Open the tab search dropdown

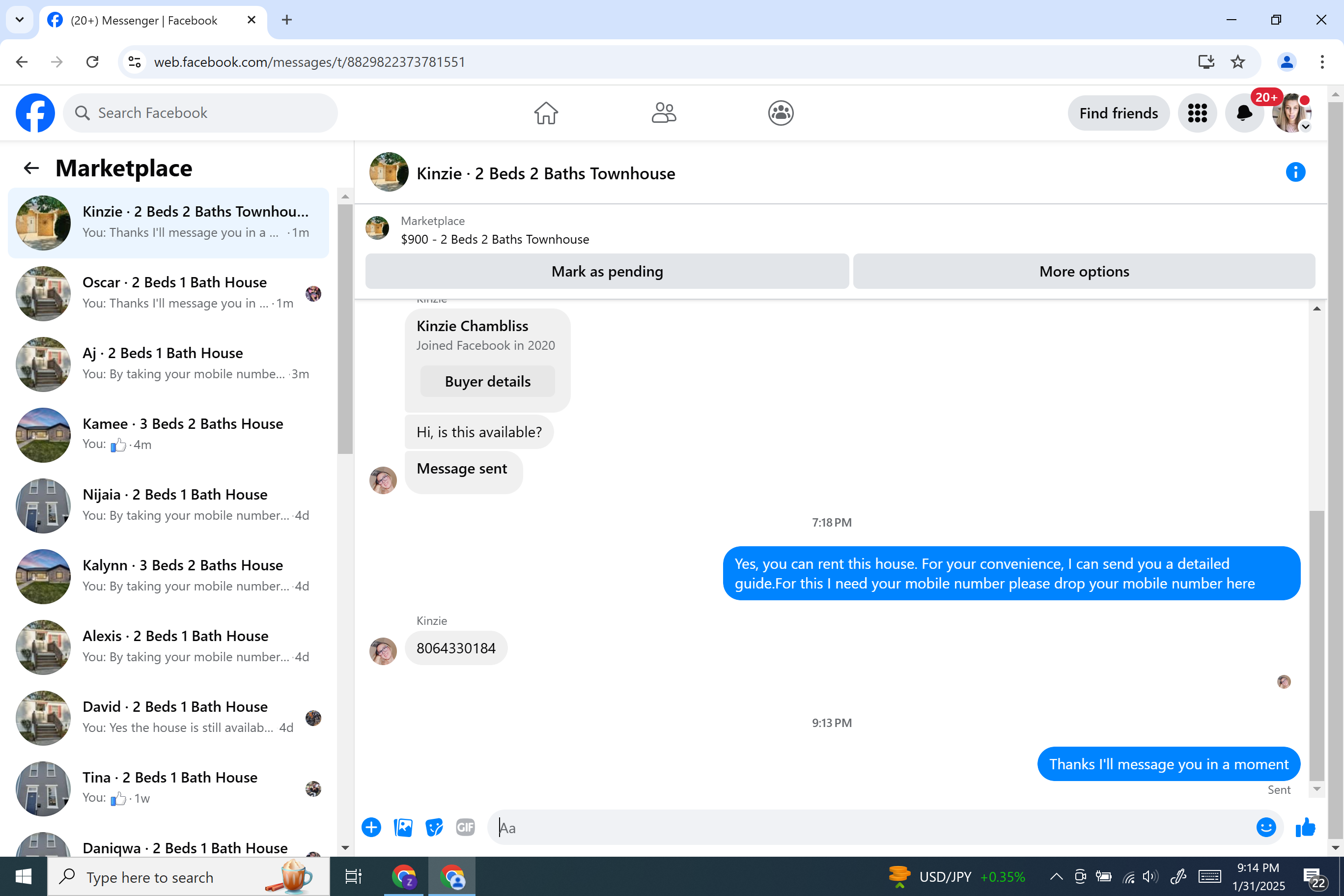click(x=20, y=20)
